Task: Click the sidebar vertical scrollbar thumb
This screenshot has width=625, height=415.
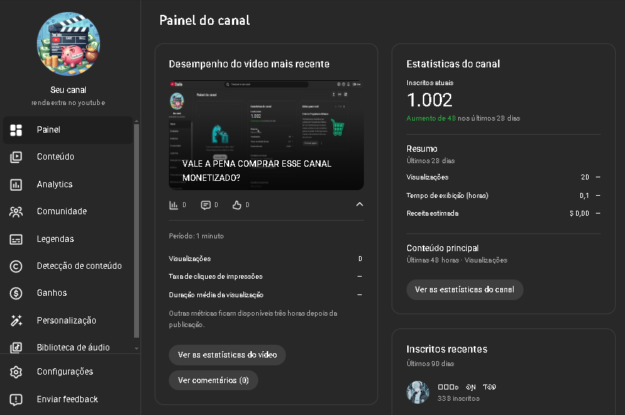Action: coord(136,231)
